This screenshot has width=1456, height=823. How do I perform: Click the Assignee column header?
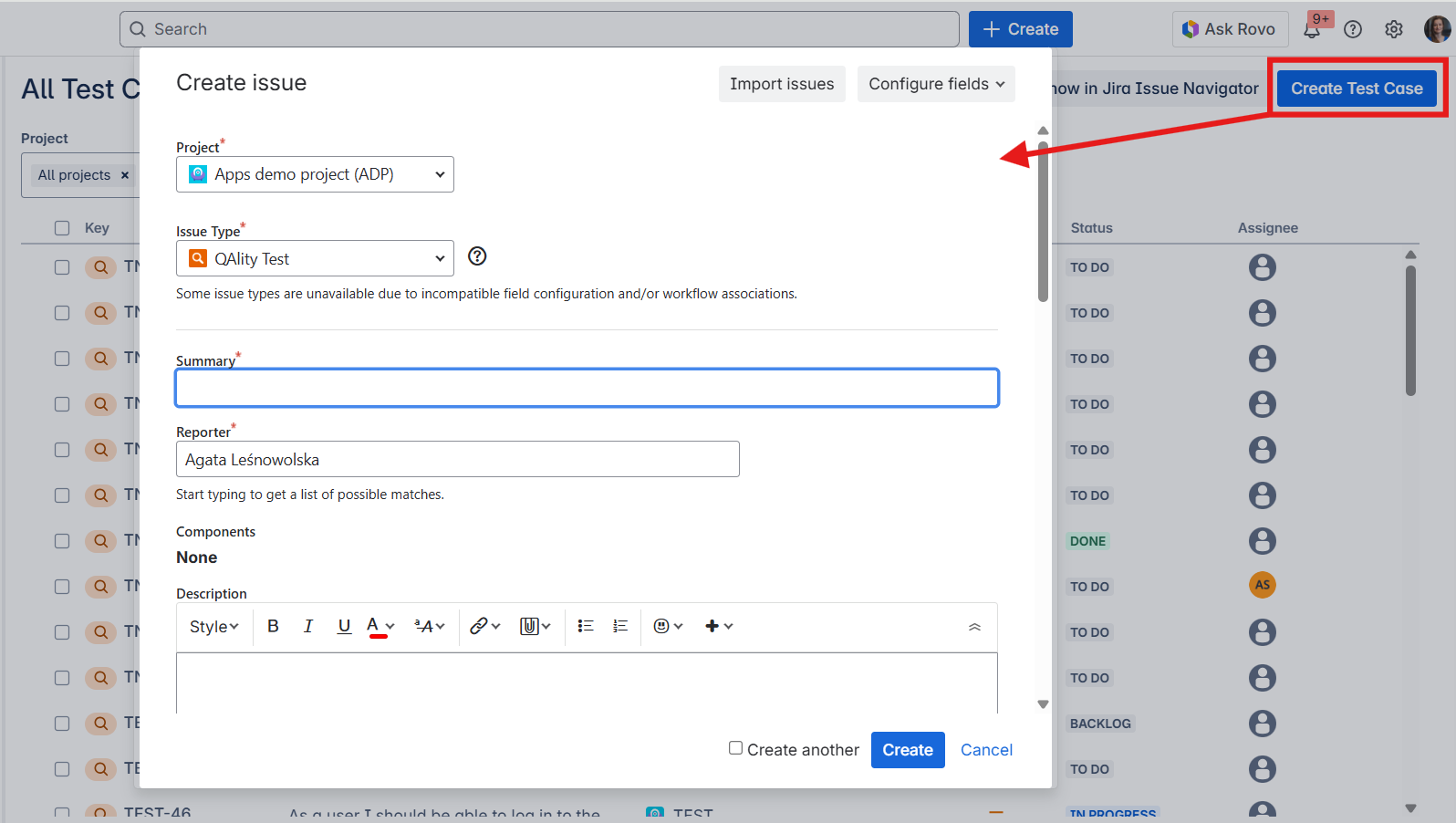click(1267, 228)
